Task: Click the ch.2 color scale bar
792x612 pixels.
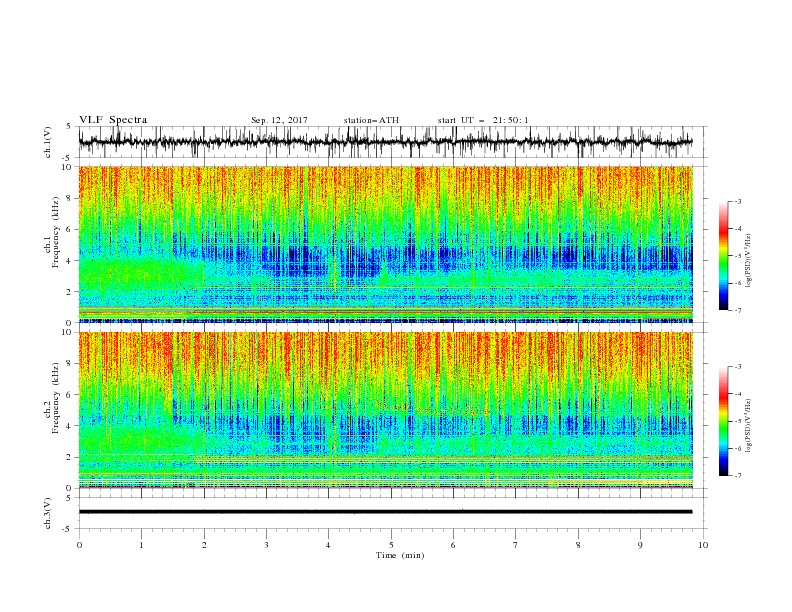Action: pos(723,421)
